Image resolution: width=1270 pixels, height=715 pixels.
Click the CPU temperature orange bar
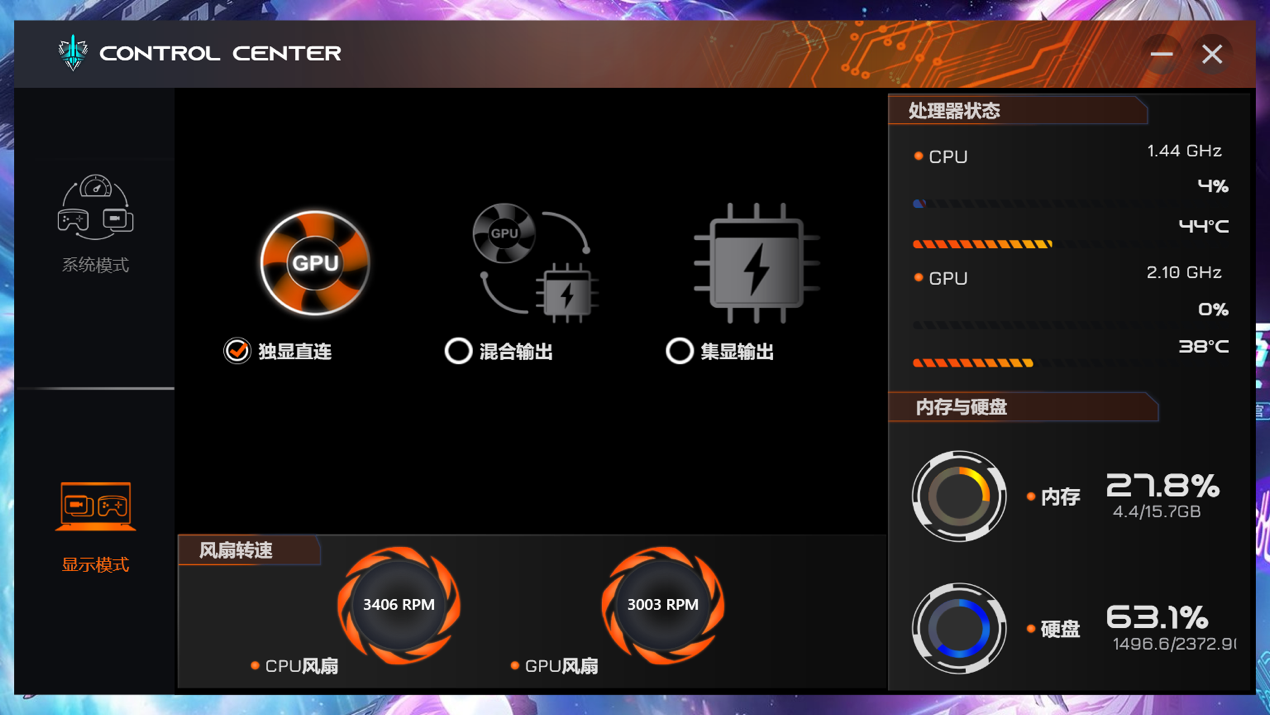pos(982,244)
